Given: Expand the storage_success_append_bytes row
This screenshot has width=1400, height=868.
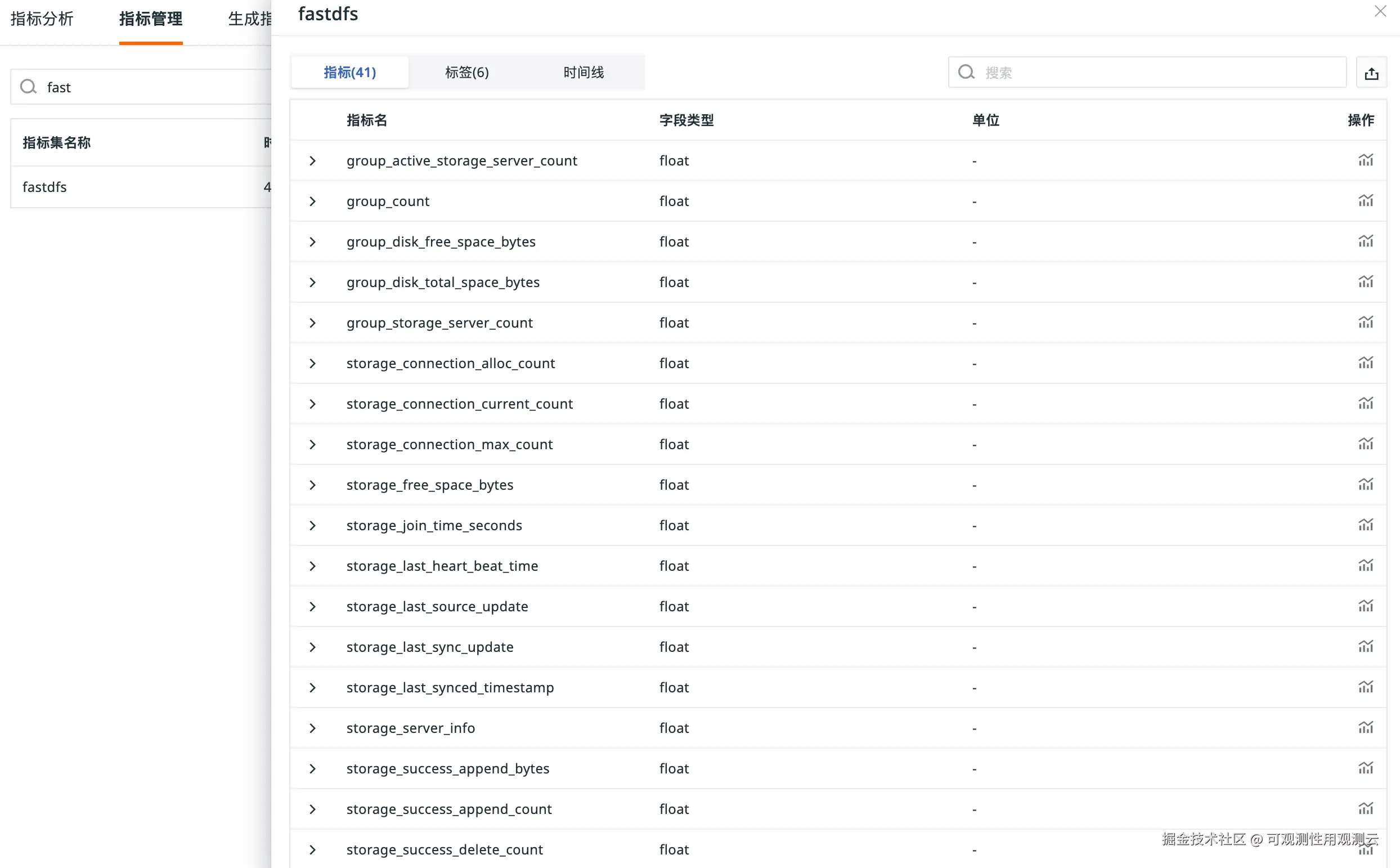Looking at the screenshot, I should pyautogui.click(x=312, y=769).
